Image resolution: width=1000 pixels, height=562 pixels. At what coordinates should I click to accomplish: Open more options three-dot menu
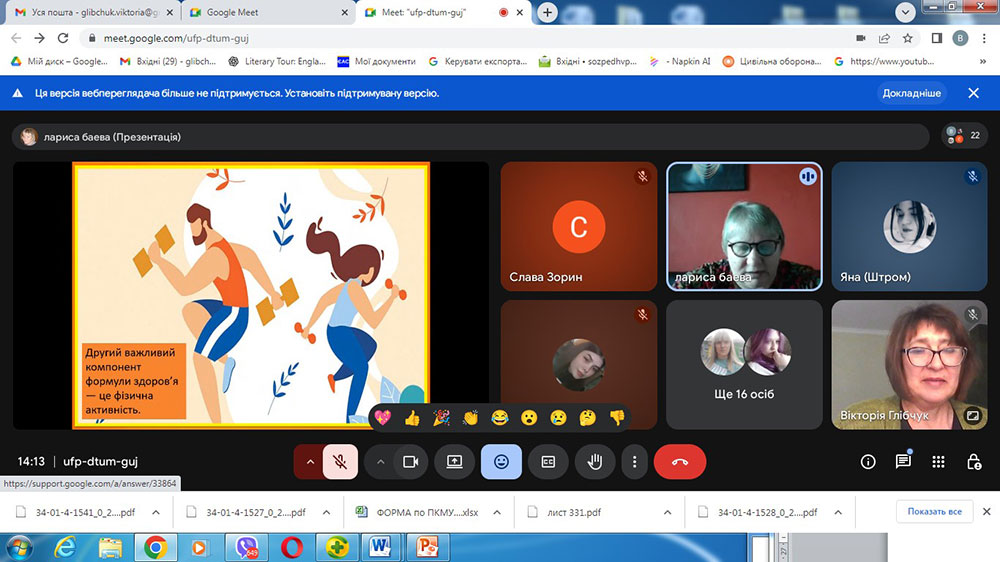point(635,462)
